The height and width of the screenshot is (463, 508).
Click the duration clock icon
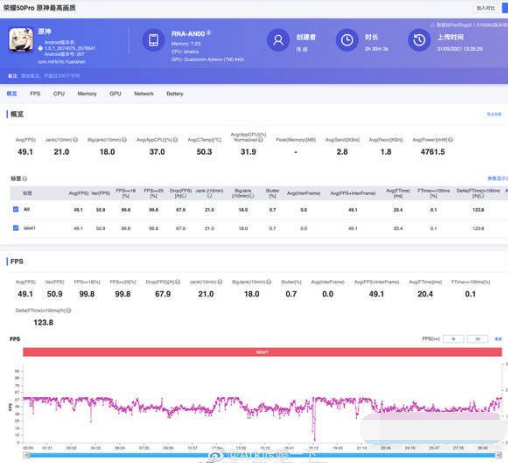click(347, 40)
